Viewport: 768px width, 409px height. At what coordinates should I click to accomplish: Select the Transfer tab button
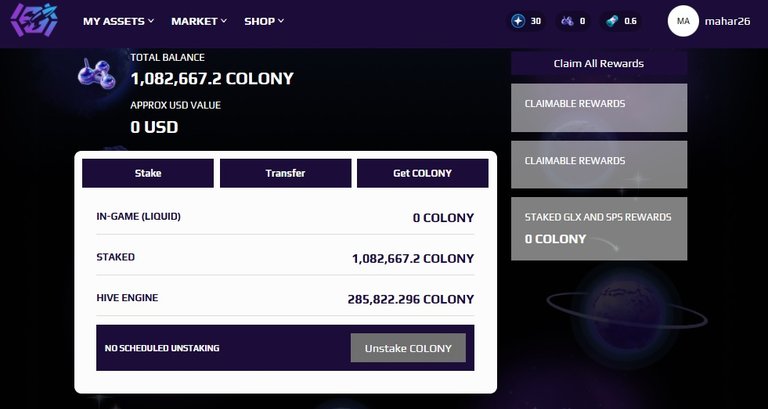pos(286,173)
